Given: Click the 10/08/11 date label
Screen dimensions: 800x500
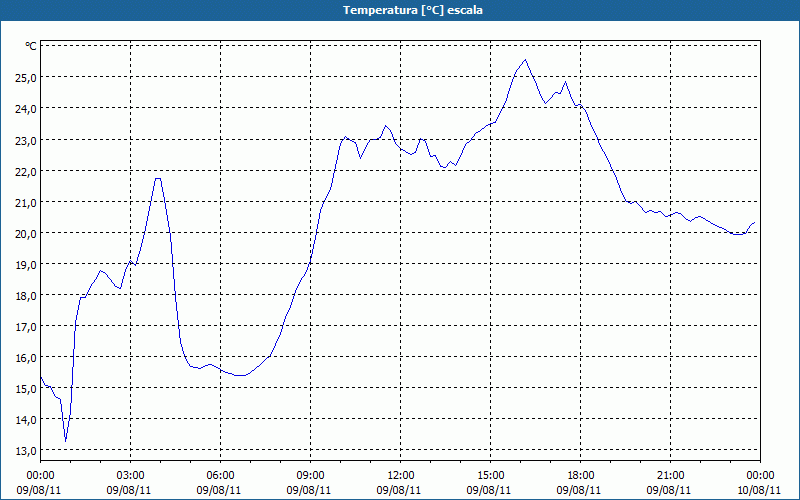Looking at the screenshot, I should [x=760, y=490].
